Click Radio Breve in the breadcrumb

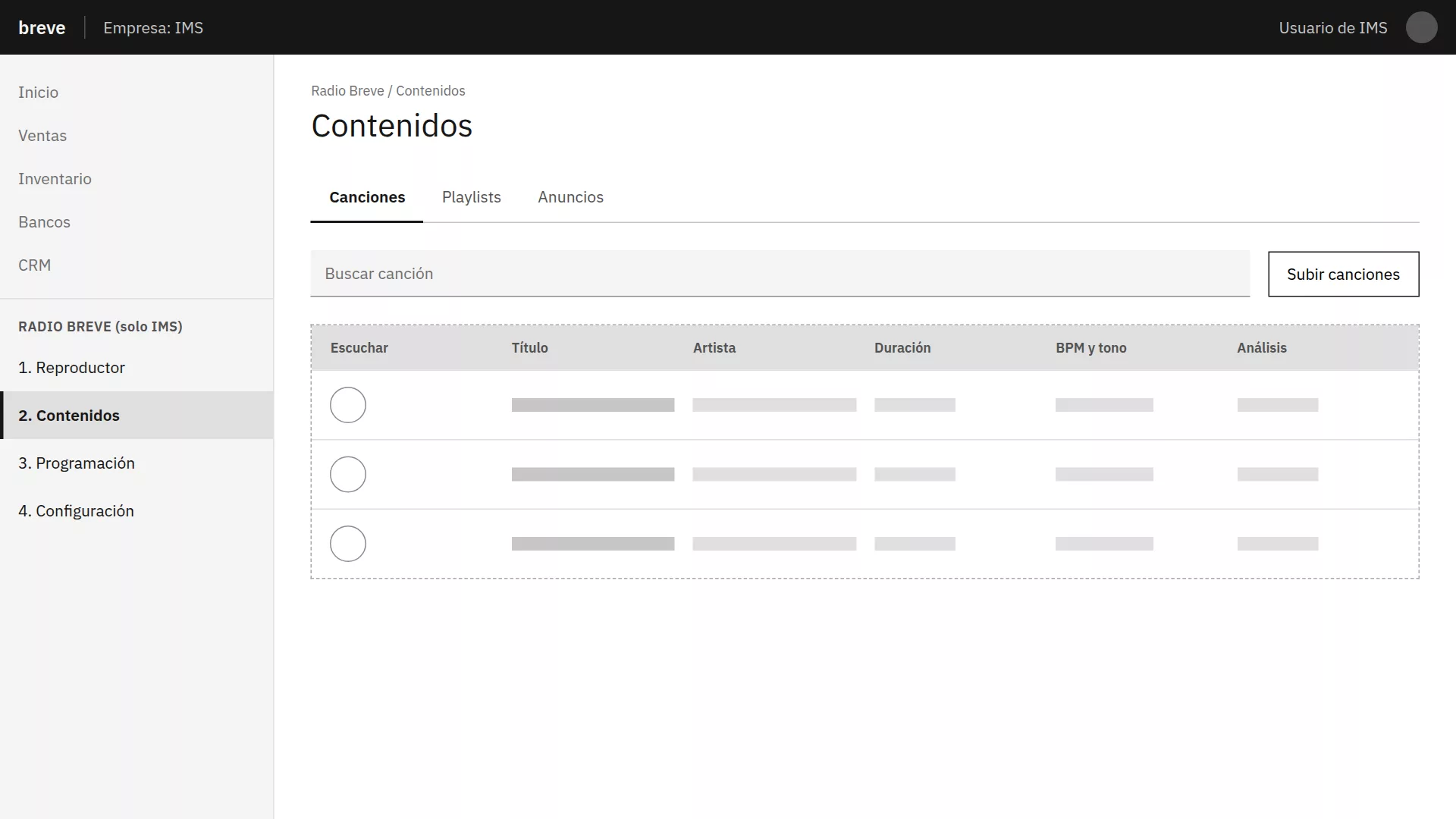click(x=347, y=91)
